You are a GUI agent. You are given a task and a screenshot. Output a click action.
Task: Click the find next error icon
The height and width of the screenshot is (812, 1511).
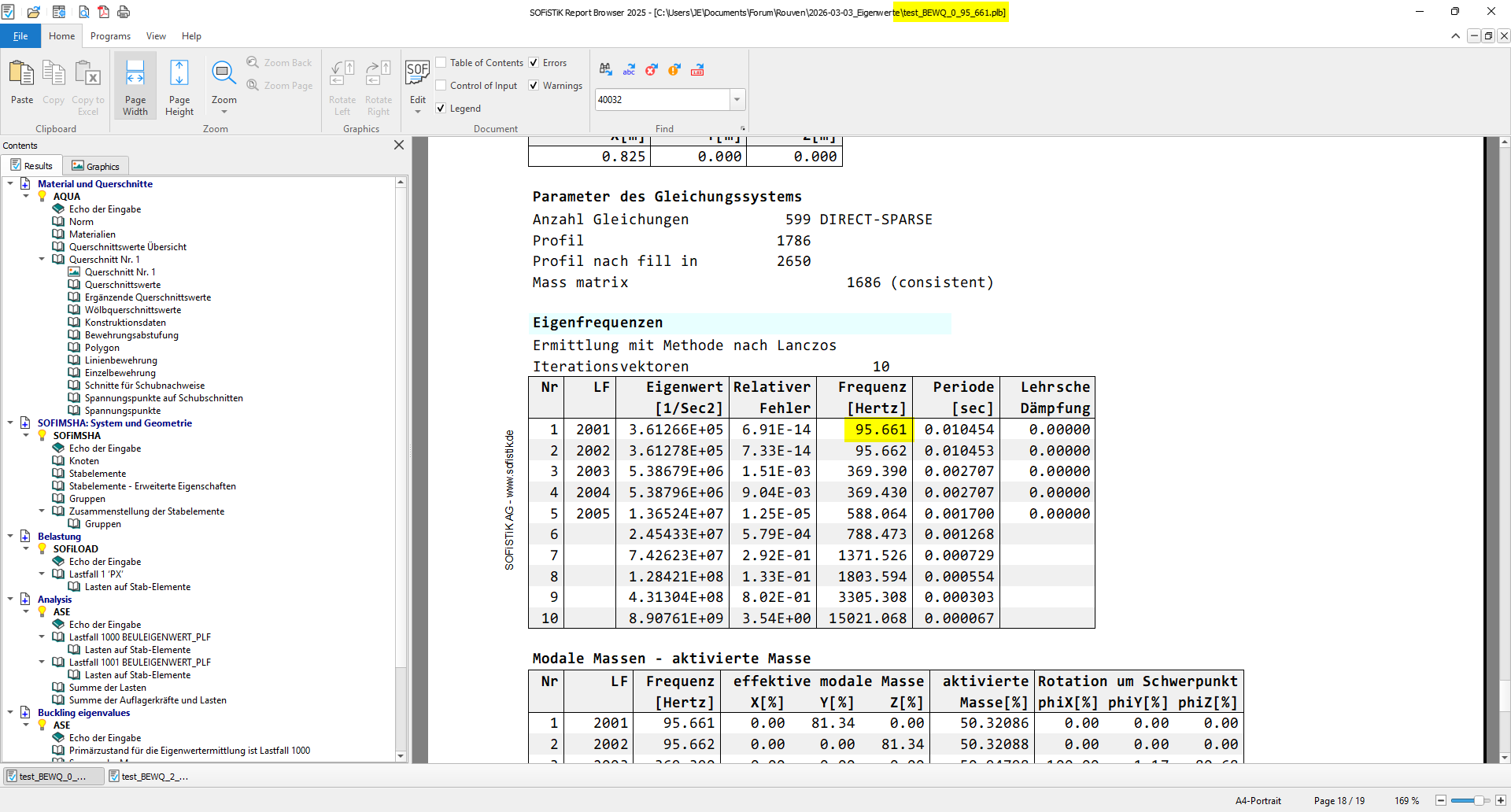pyautogui.click(x=651, y=70)
